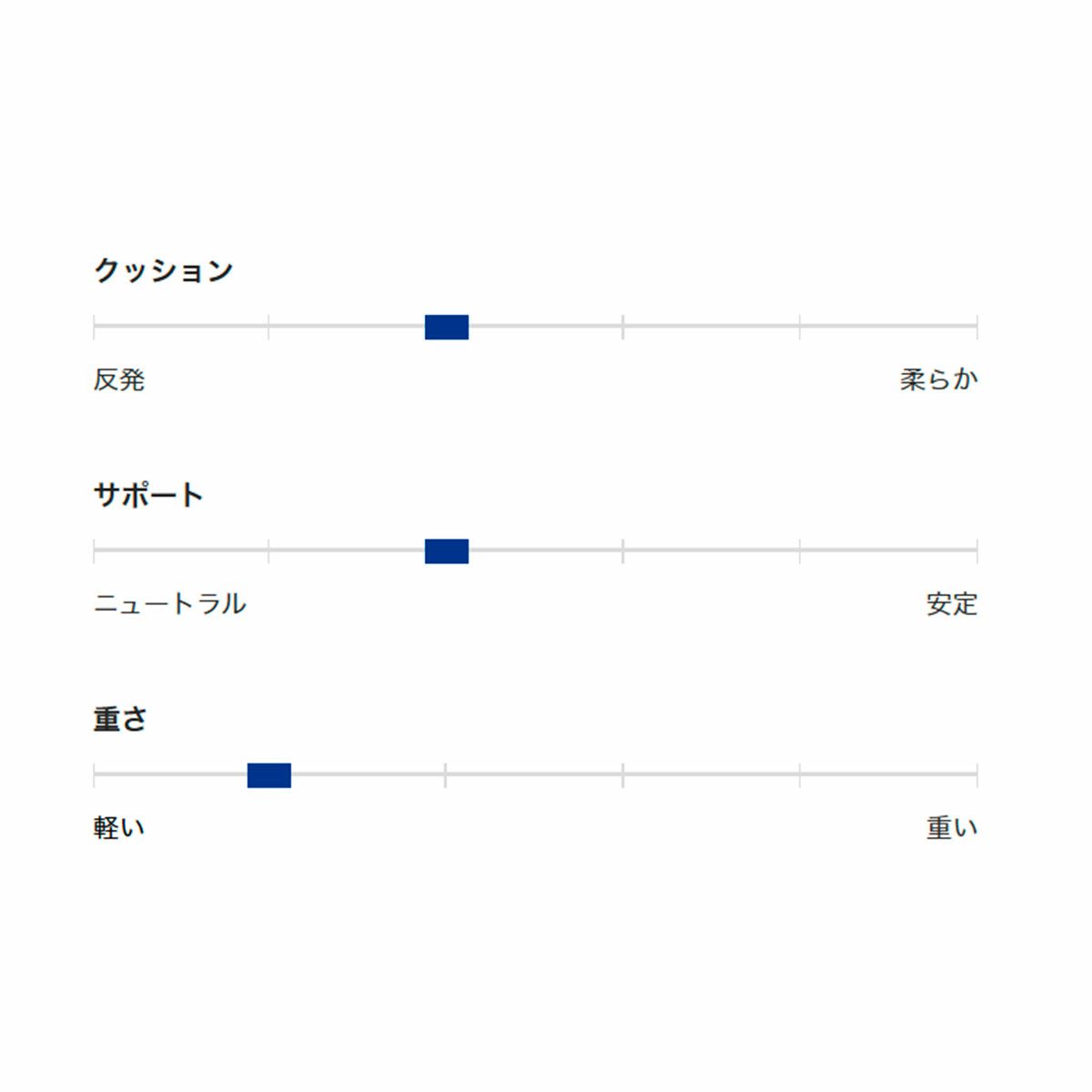The image size is (1092, 1092).
Task: Click the クッション slider's left end tick
Action: click(95, 327)
